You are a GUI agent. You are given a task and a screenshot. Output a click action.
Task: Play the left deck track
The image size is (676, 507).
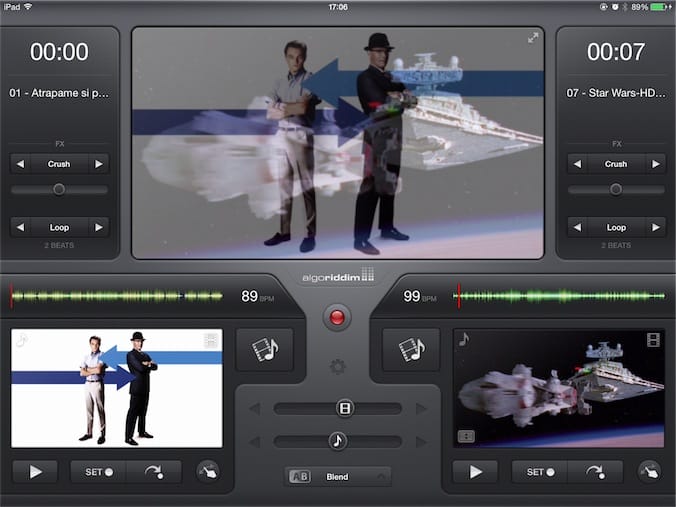point(36,472)
